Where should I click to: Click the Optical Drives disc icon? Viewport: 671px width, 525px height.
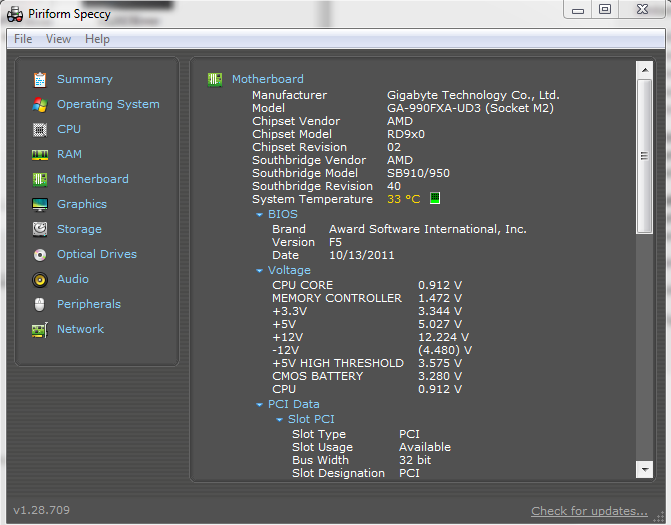click(40, 255)
